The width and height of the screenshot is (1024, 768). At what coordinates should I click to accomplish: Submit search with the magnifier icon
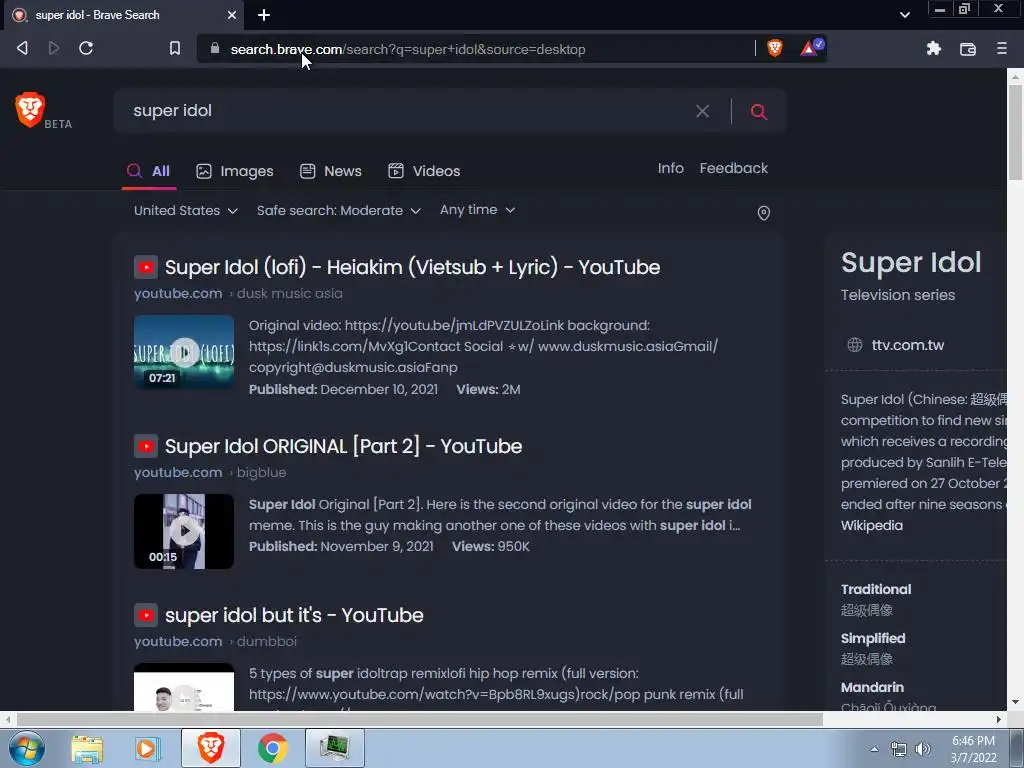(758, 112)
